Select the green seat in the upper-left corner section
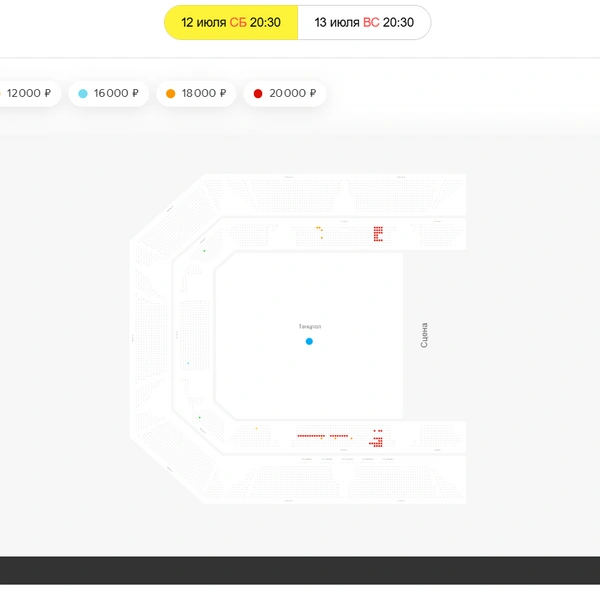The width and height of the screenshot is (600, 600). pyautogui.click(x=204, y=251)
